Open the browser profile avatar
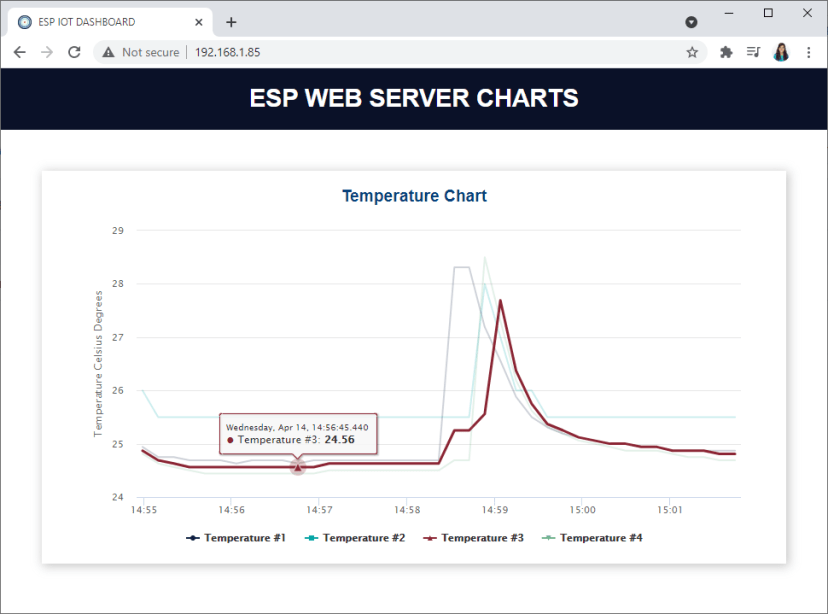 (781, 52)
